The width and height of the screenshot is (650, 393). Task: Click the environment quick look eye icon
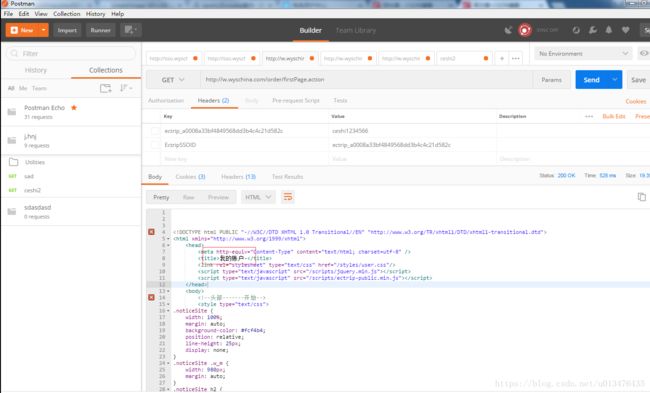[643, 53]
